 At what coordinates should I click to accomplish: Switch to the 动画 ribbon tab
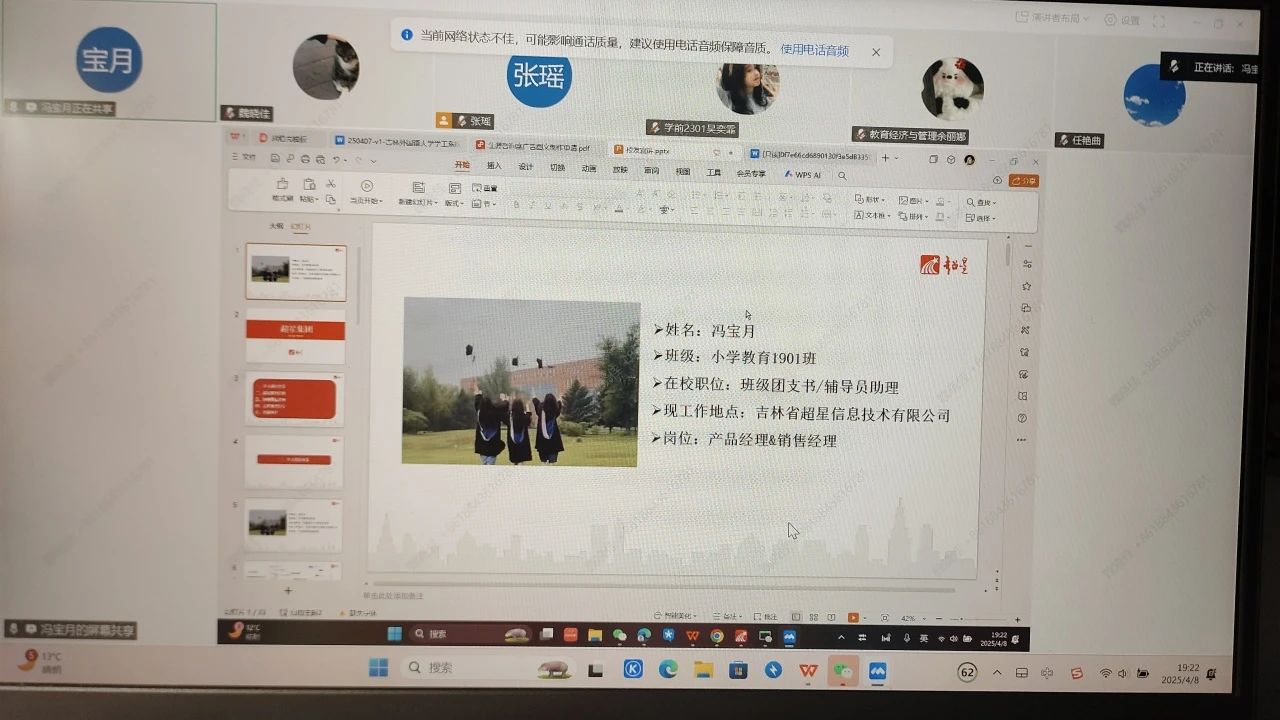click(x=589, y=169)
